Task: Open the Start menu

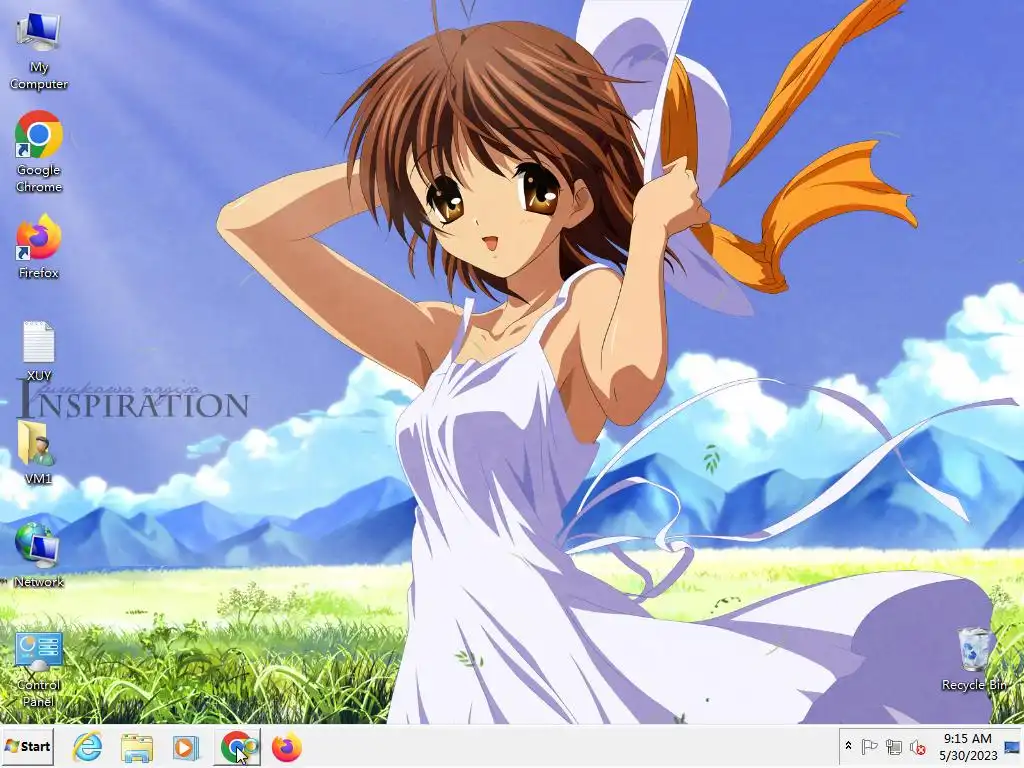Action: (27, 746)
